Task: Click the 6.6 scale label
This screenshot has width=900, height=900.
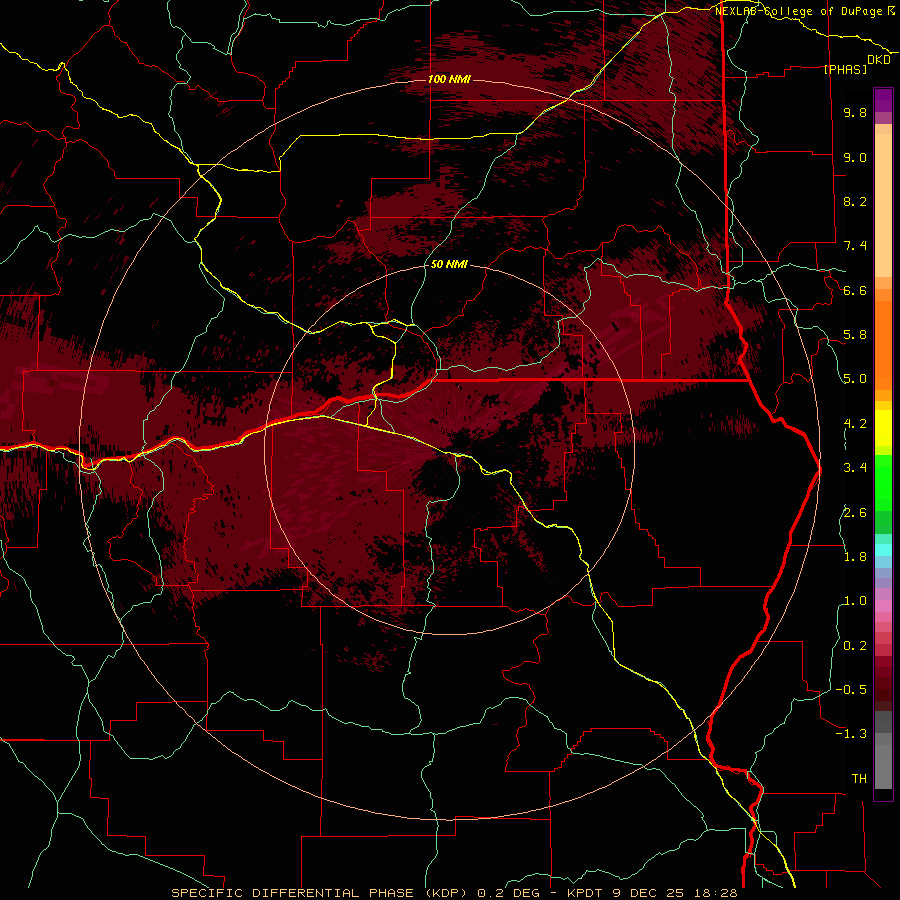Action: point(855,290)
